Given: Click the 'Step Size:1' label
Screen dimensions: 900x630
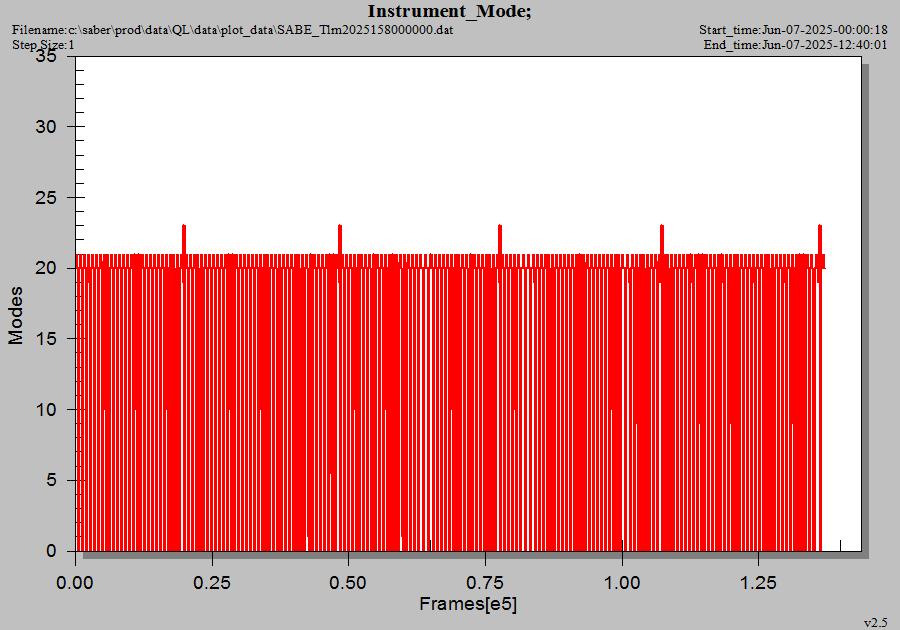Looking at the screenshot, I should (x=43, y=45).
